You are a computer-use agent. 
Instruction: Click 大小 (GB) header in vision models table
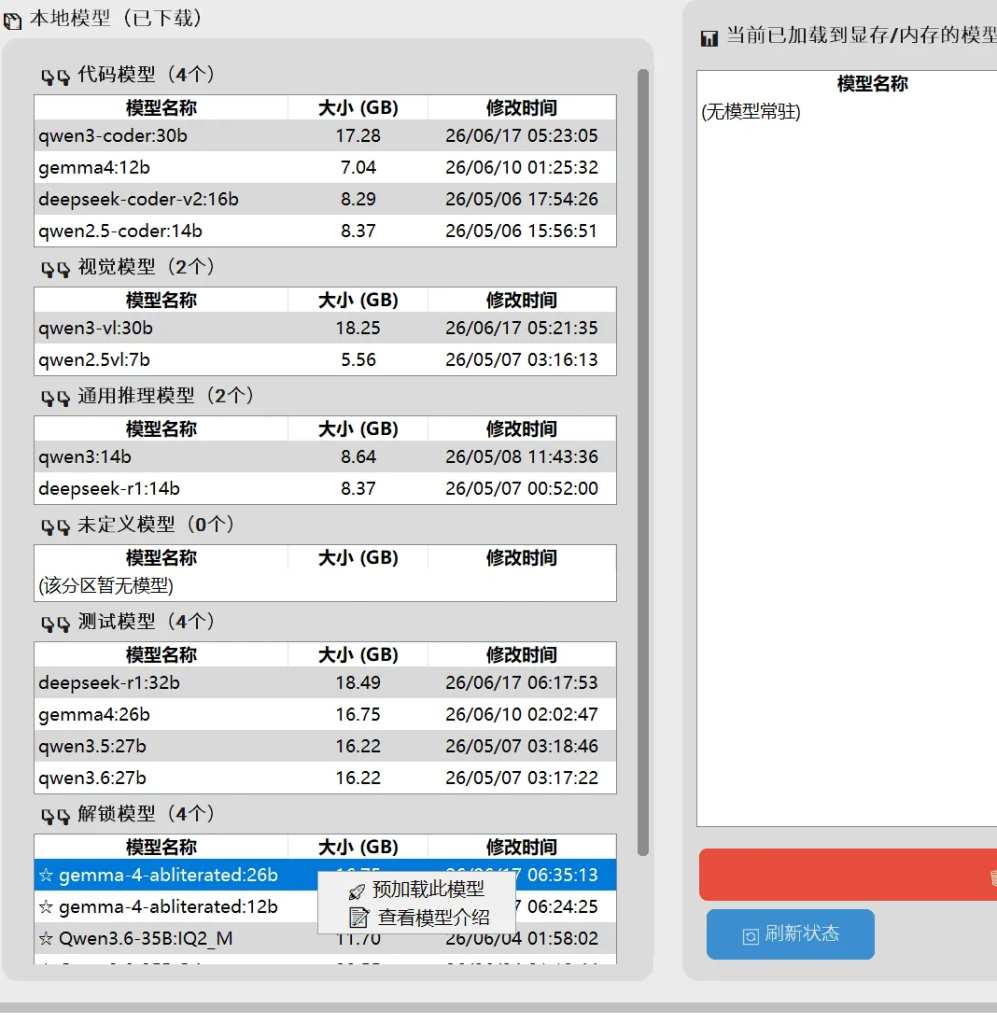(x=358, y=300)
